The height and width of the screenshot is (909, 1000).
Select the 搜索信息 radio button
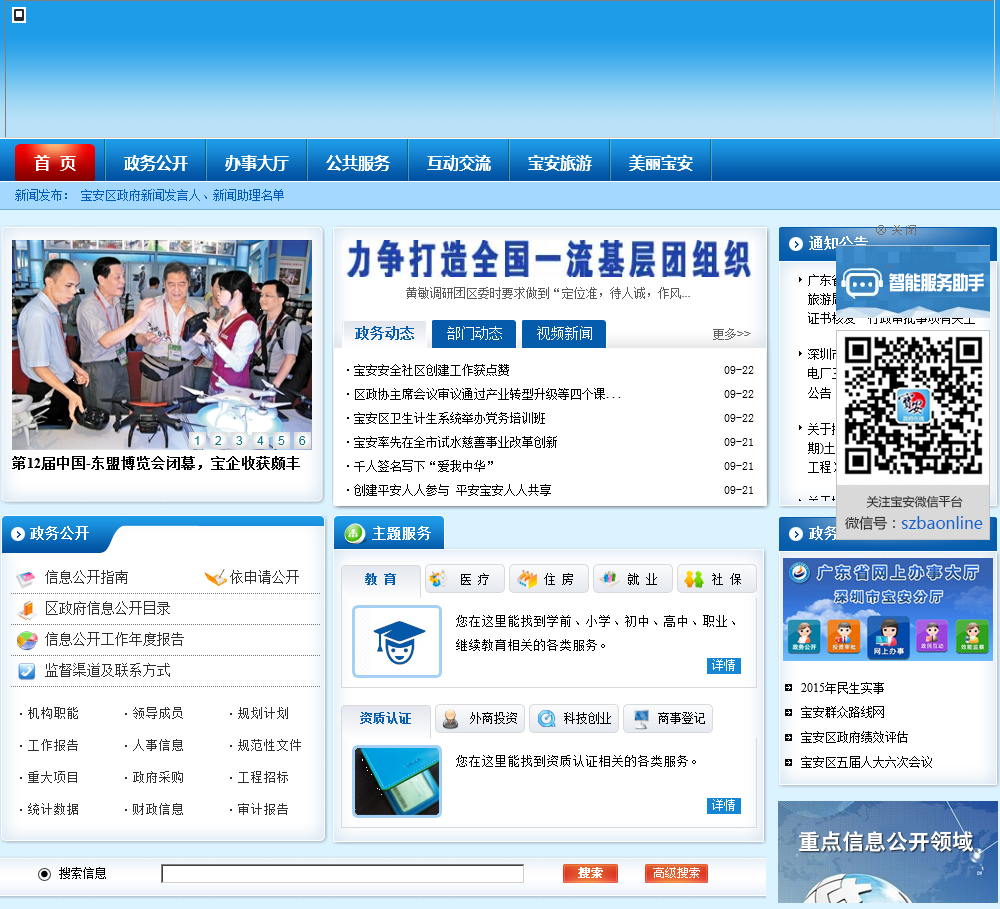pyautogui.click(x=44, y=874)
